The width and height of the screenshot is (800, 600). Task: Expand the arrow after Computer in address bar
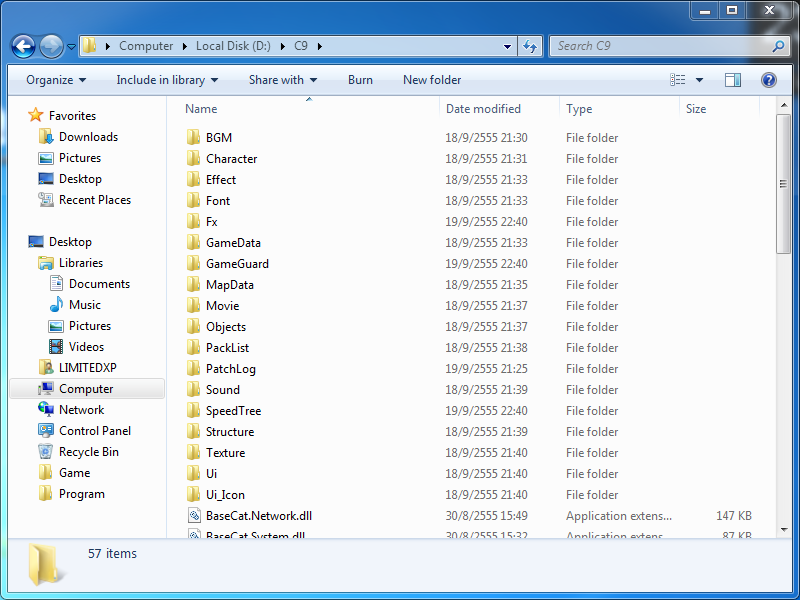coord(185,46)
